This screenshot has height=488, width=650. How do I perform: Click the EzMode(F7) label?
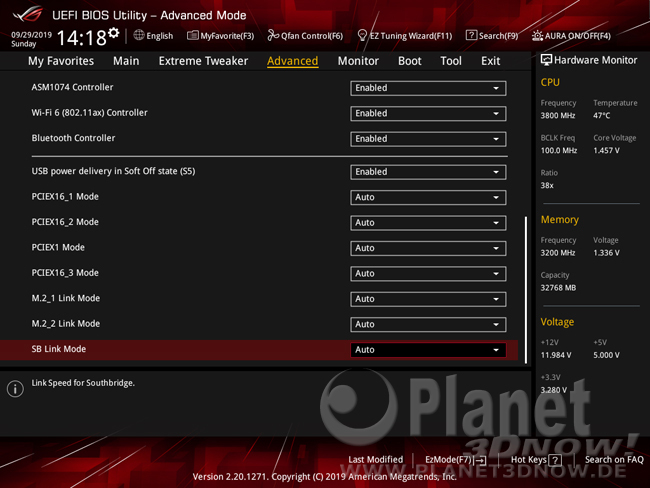point(449,459)
